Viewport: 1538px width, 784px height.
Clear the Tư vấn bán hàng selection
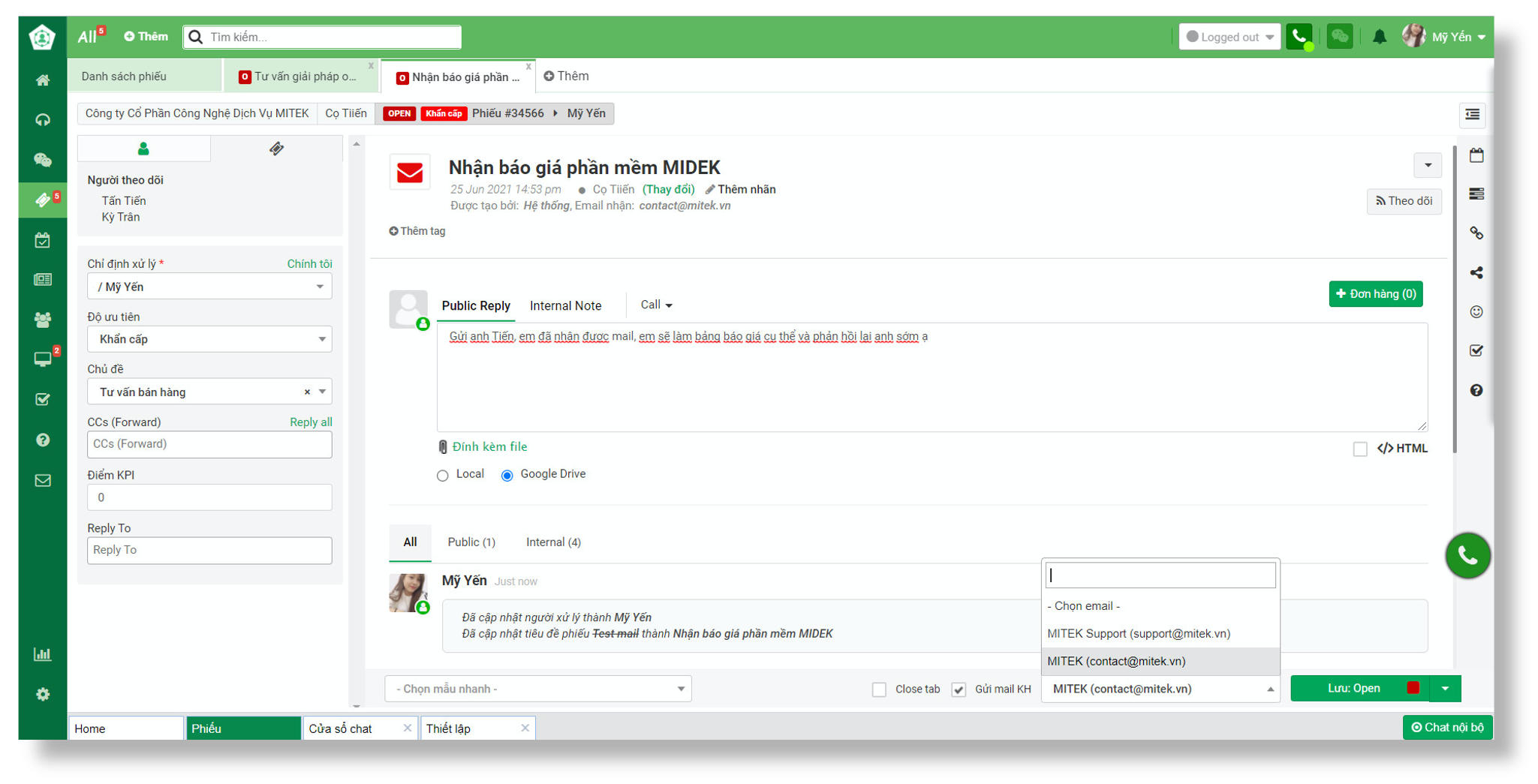tap(307, 392)
